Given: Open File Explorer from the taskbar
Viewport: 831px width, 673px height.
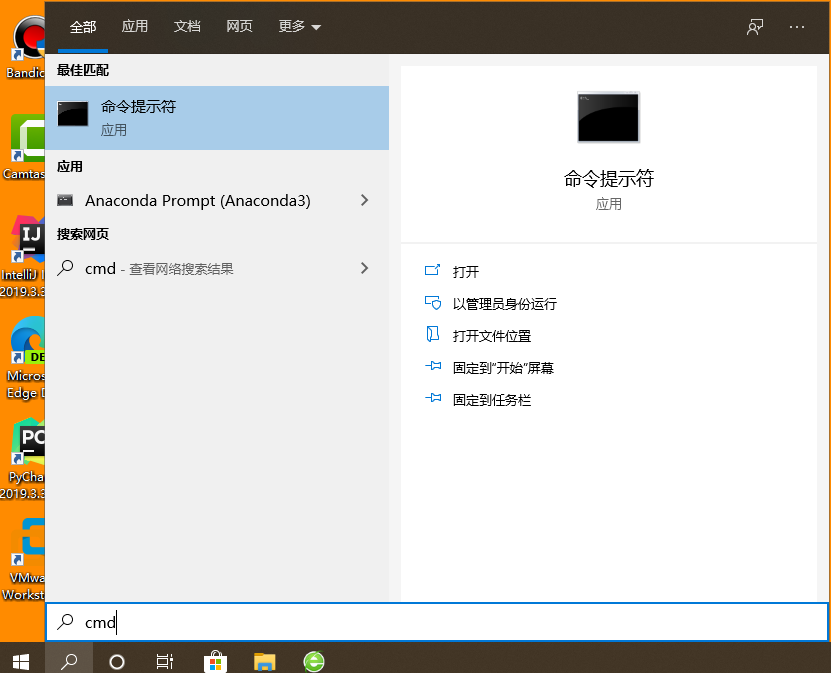Looking at the screenshot, I should pos(264,661).
